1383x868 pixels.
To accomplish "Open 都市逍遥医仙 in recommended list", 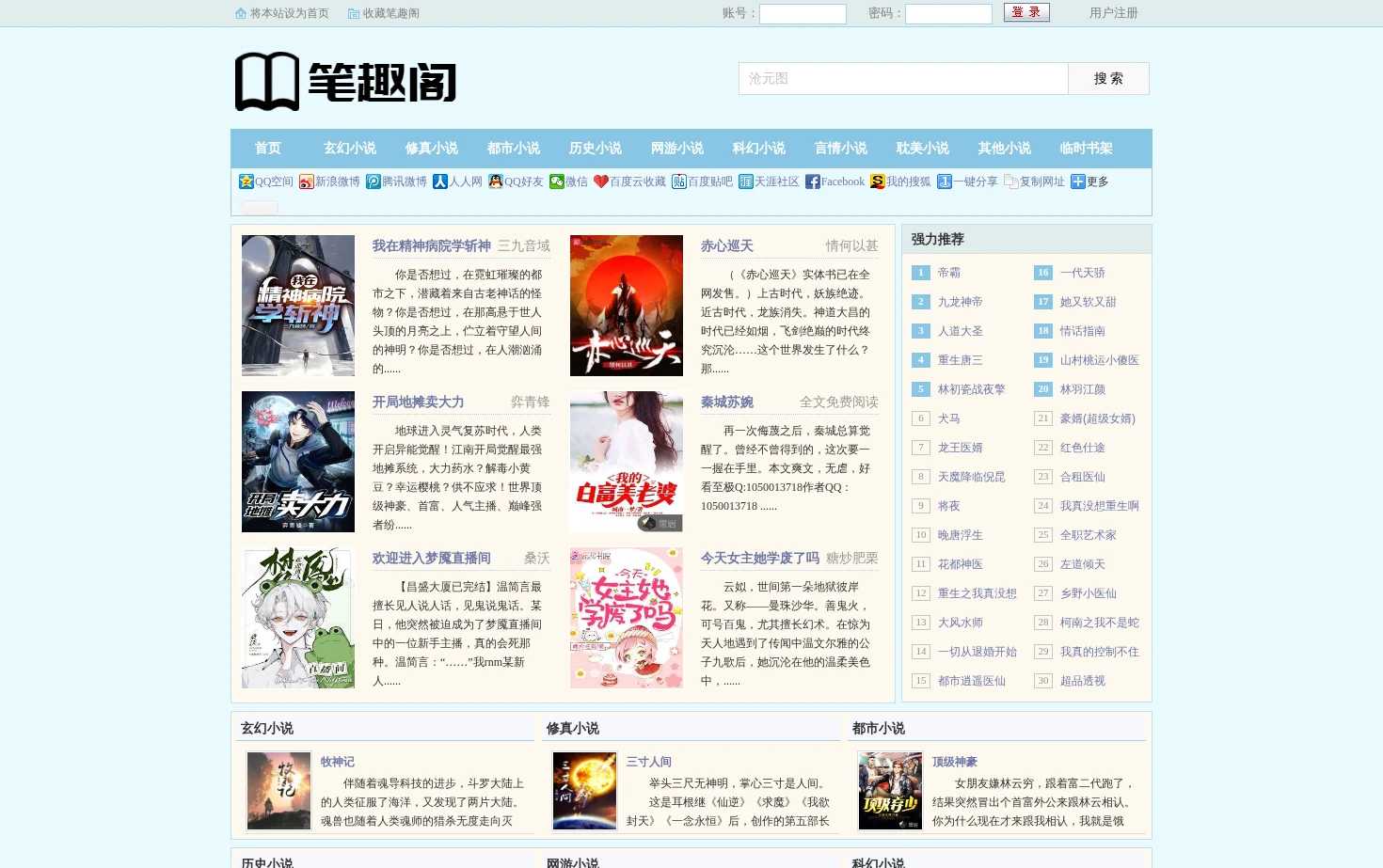I will point(972,681).
